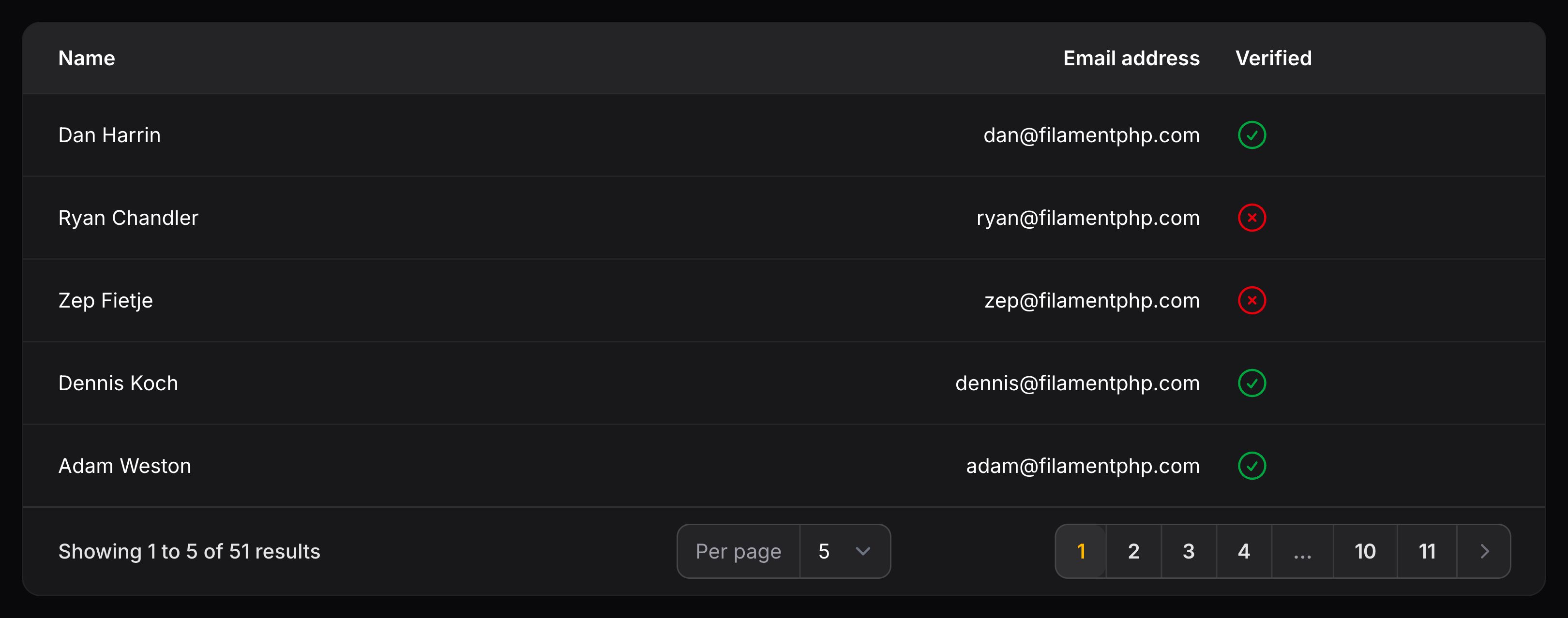Click Dennis Koch's green verified check icon
The width and height of the screenshot is (1568, 618).
point(1251,383)
